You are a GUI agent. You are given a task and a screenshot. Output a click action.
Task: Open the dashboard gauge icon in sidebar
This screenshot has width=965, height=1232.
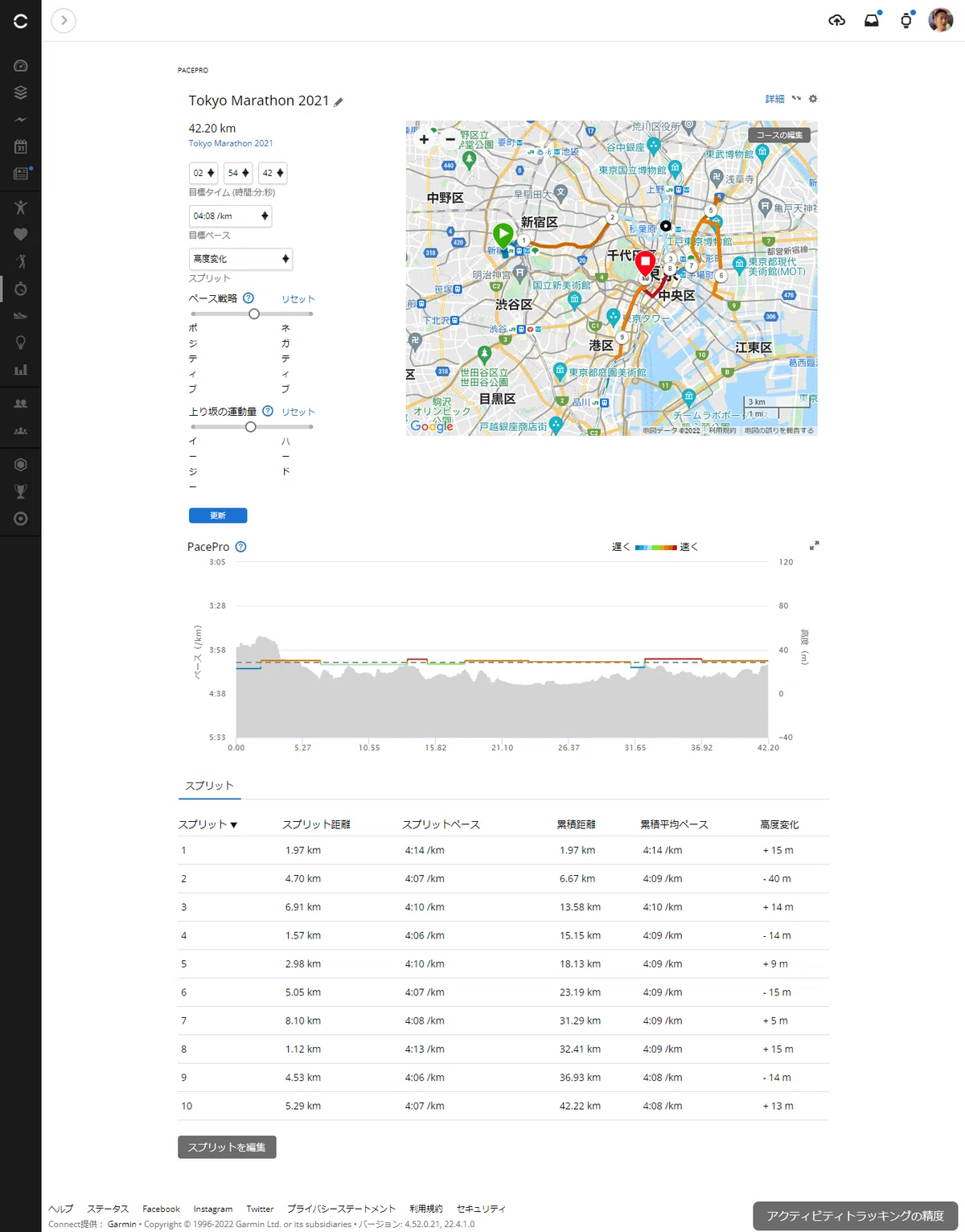pyautogui.click(x=21, y=66)
